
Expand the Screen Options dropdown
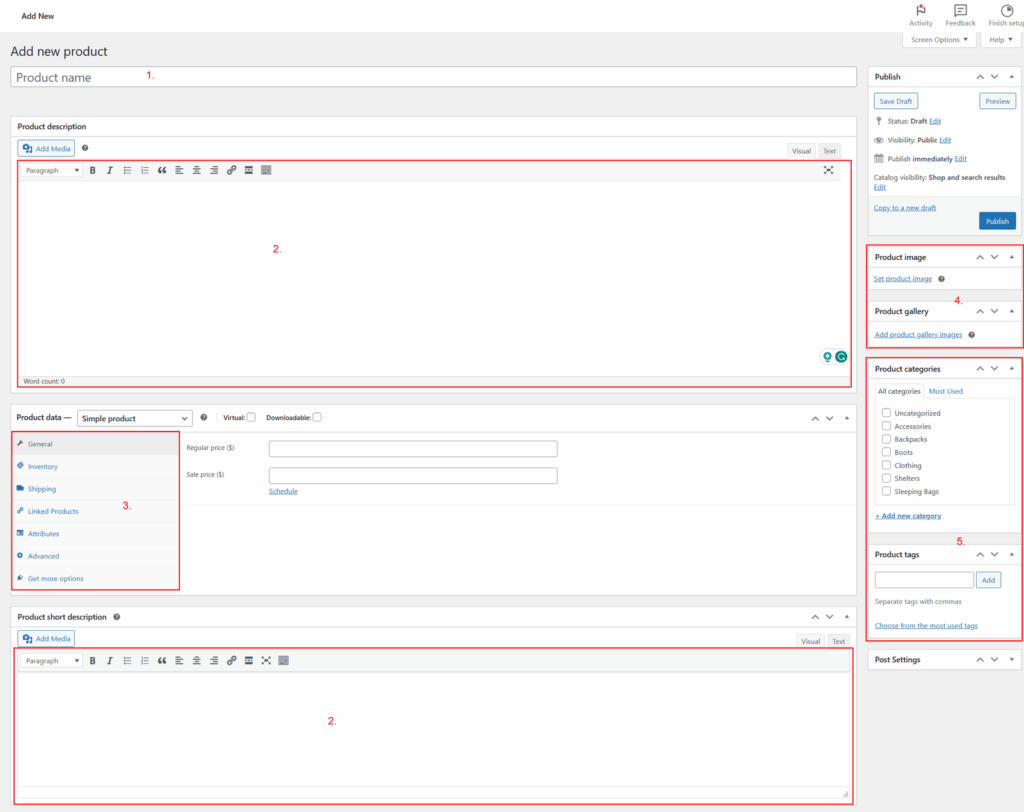(940, 40)
